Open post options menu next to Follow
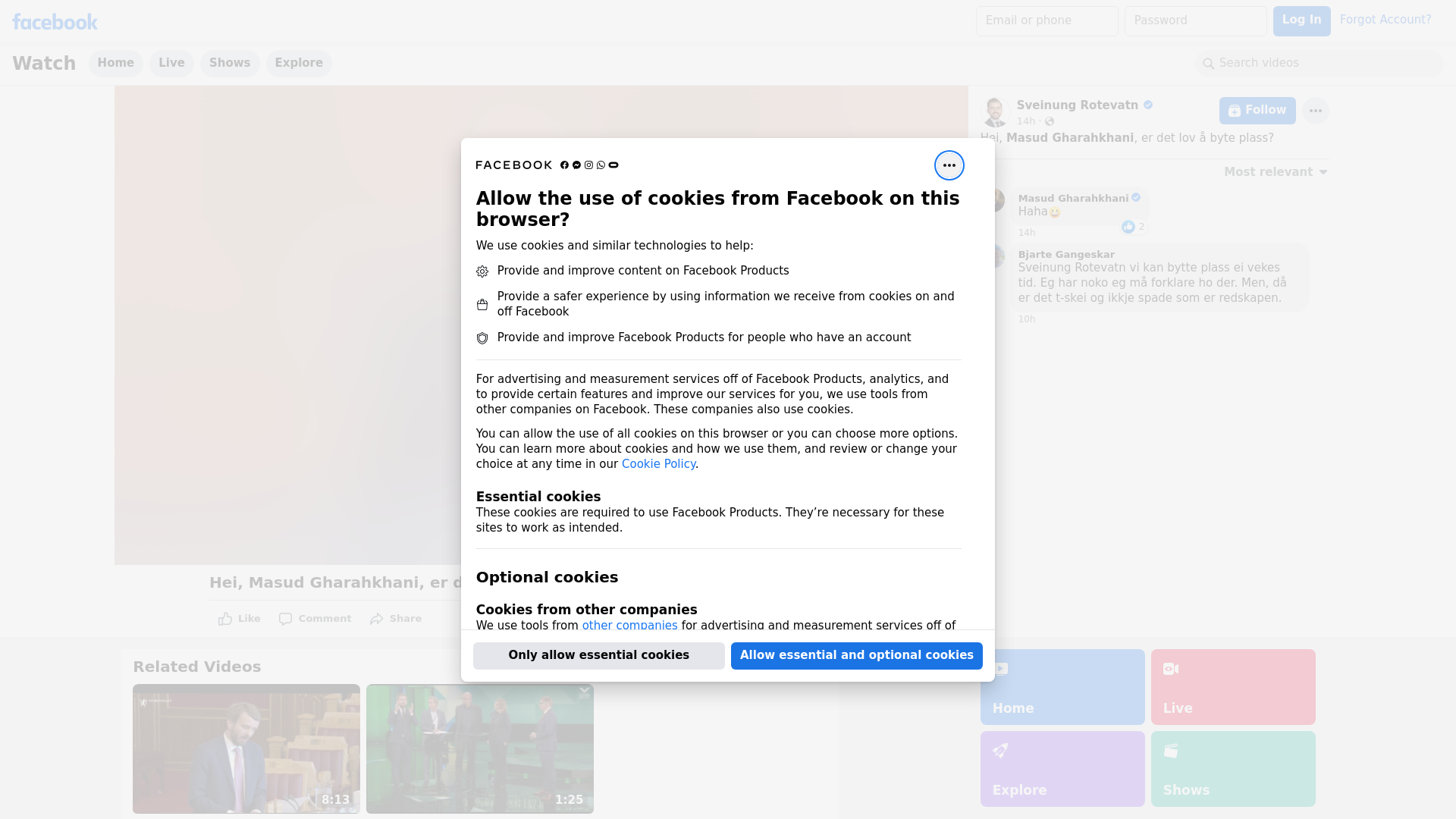 tap(1316, 111)
